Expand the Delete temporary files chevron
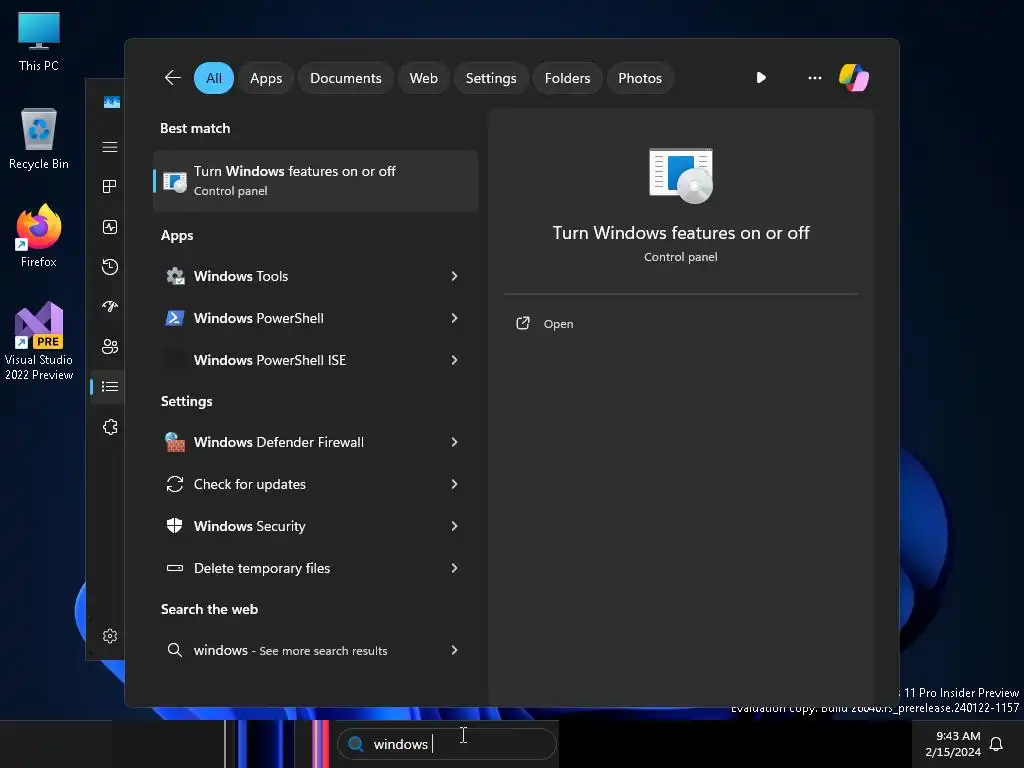 [x=455, y=568]
